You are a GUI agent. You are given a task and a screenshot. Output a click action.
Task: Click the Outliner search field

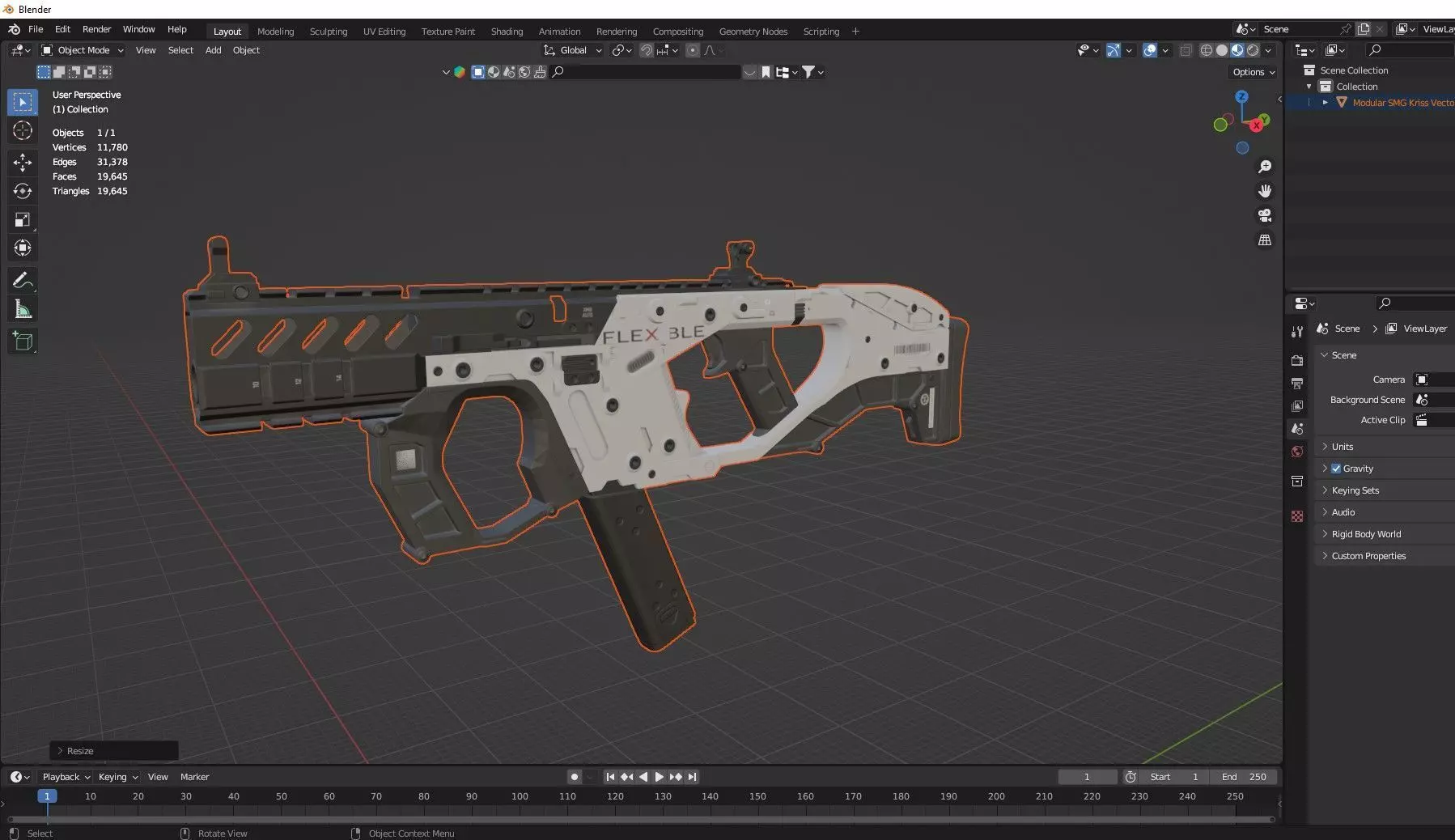pos(1410,50)
